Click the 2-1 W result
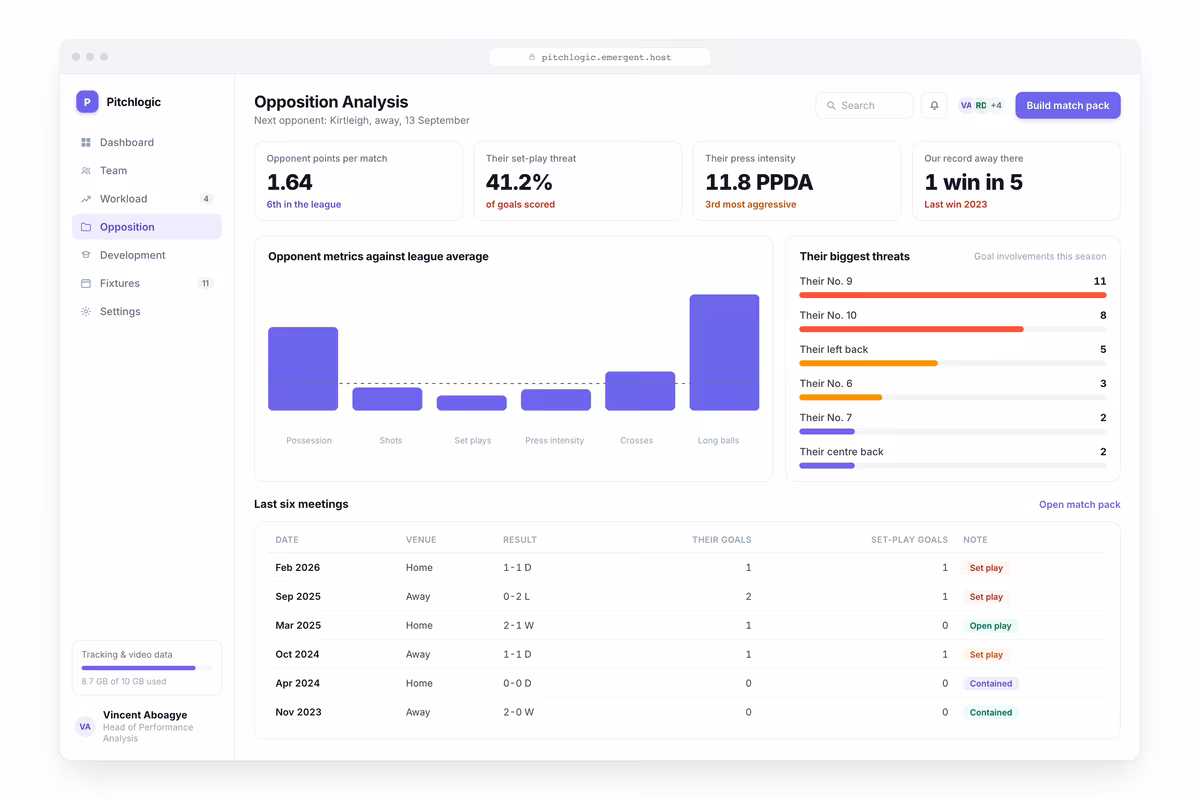Viewport: 1200px width, 800px height. 518,626
